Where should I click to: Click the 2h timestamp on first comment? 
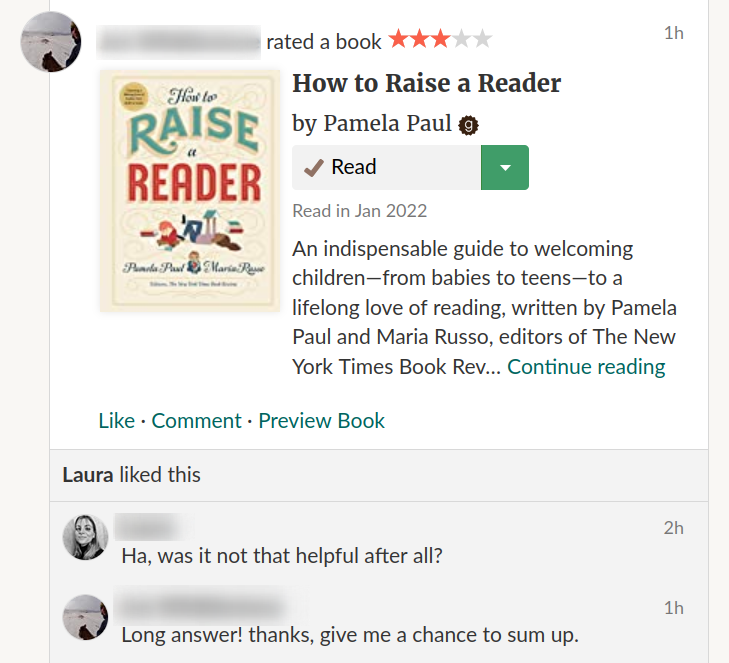(x=673, y=528)
